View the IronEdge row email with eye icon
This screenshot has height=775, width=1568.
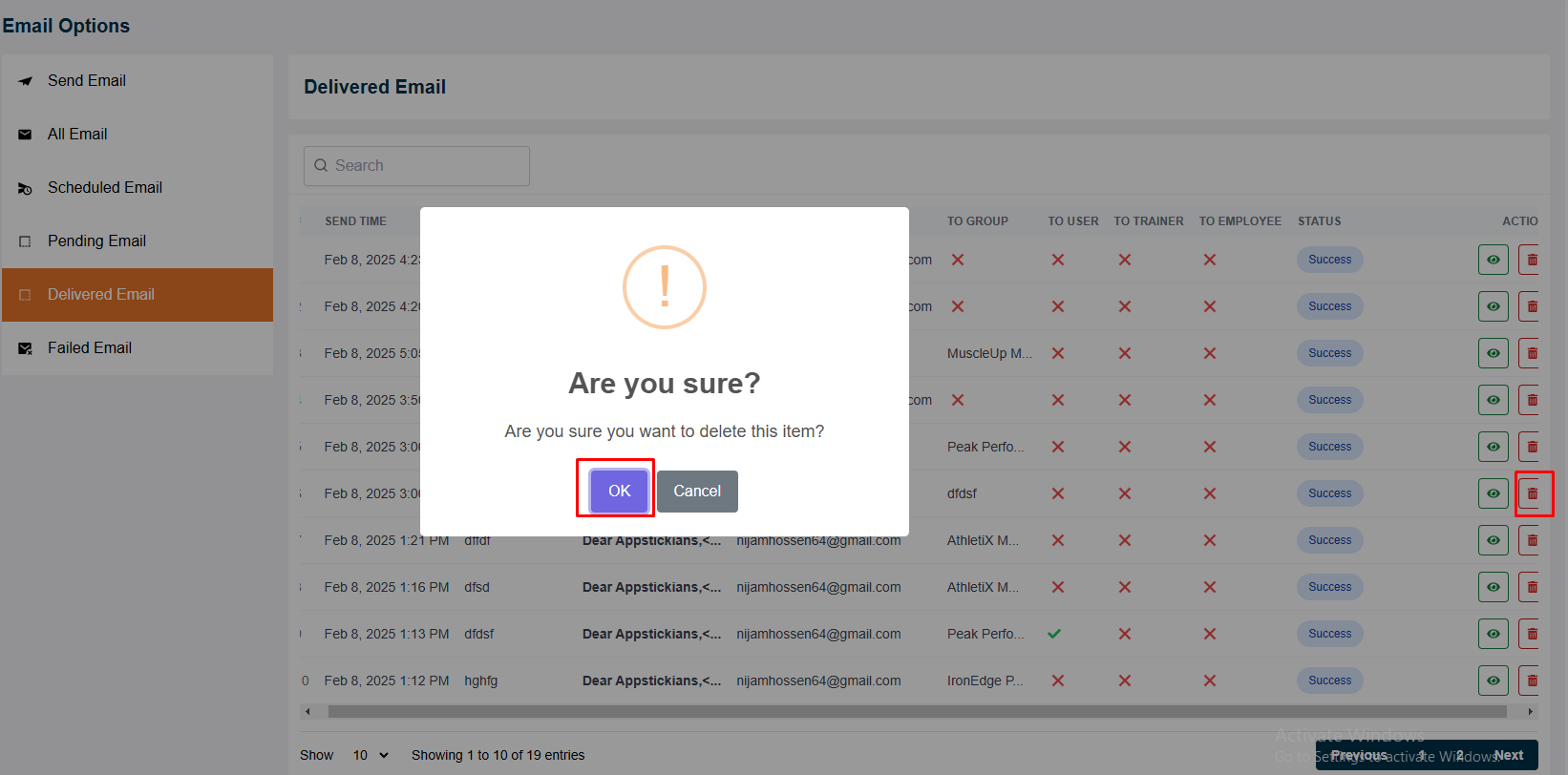click(x=1493, y=681)
